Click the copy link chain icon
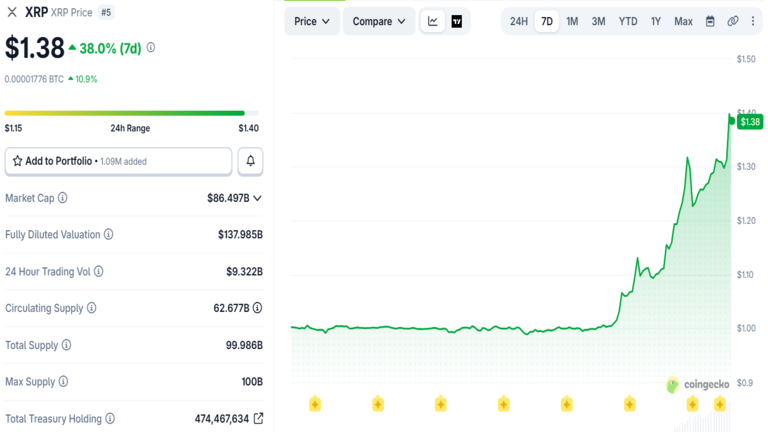Image resolution: width=768 pixels, height=432 pixels. (733, 21)
